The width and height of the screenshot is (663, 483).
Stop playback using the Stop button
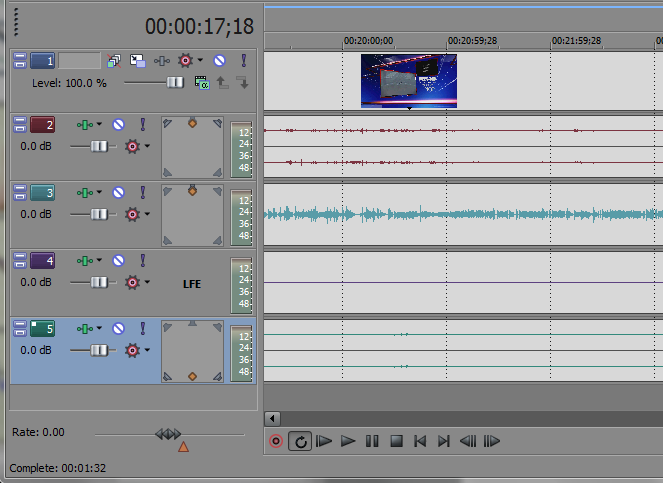pos(396,441)
